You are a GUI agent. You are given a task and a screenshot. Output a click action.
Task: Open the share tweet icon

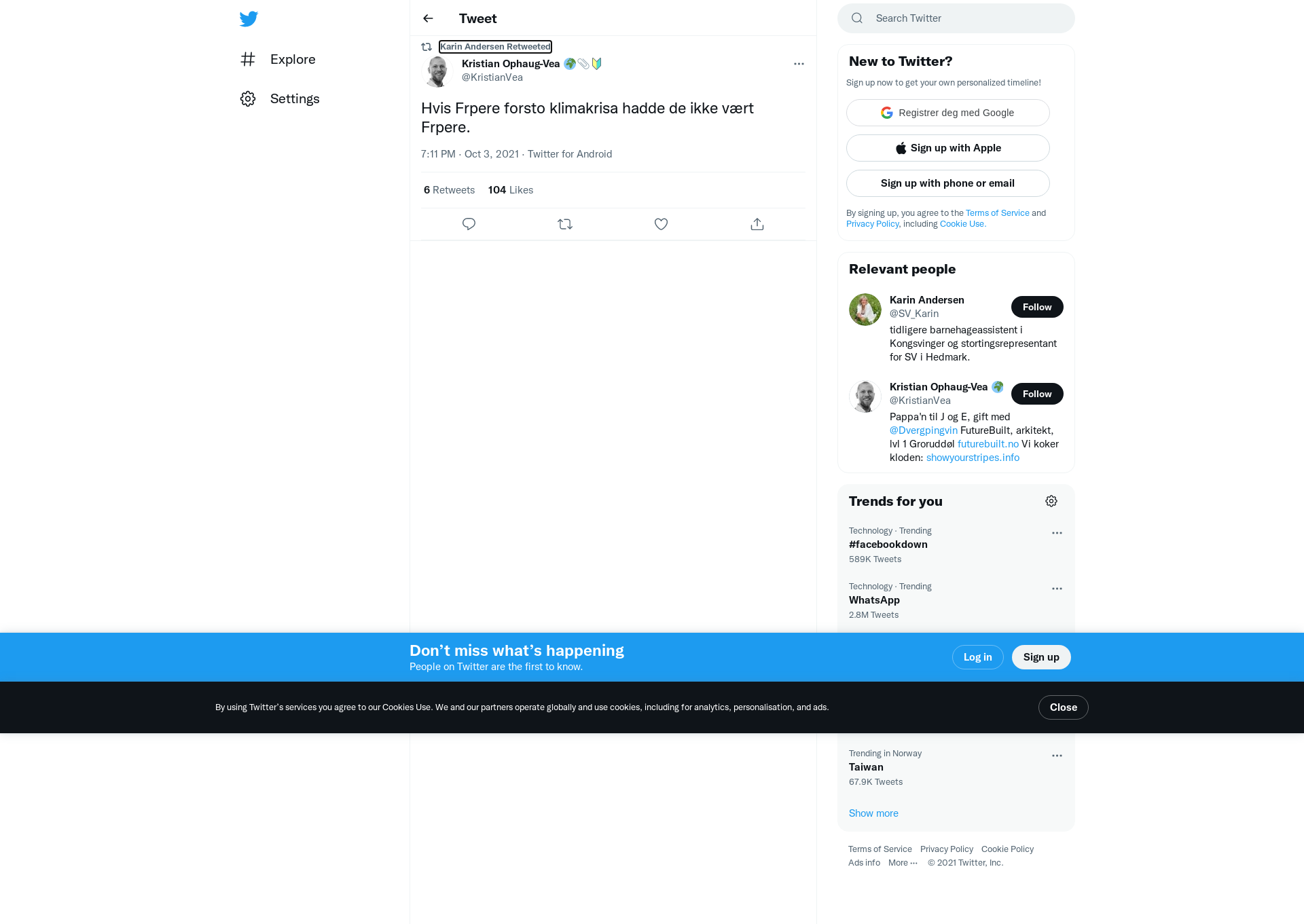point(757,224)
